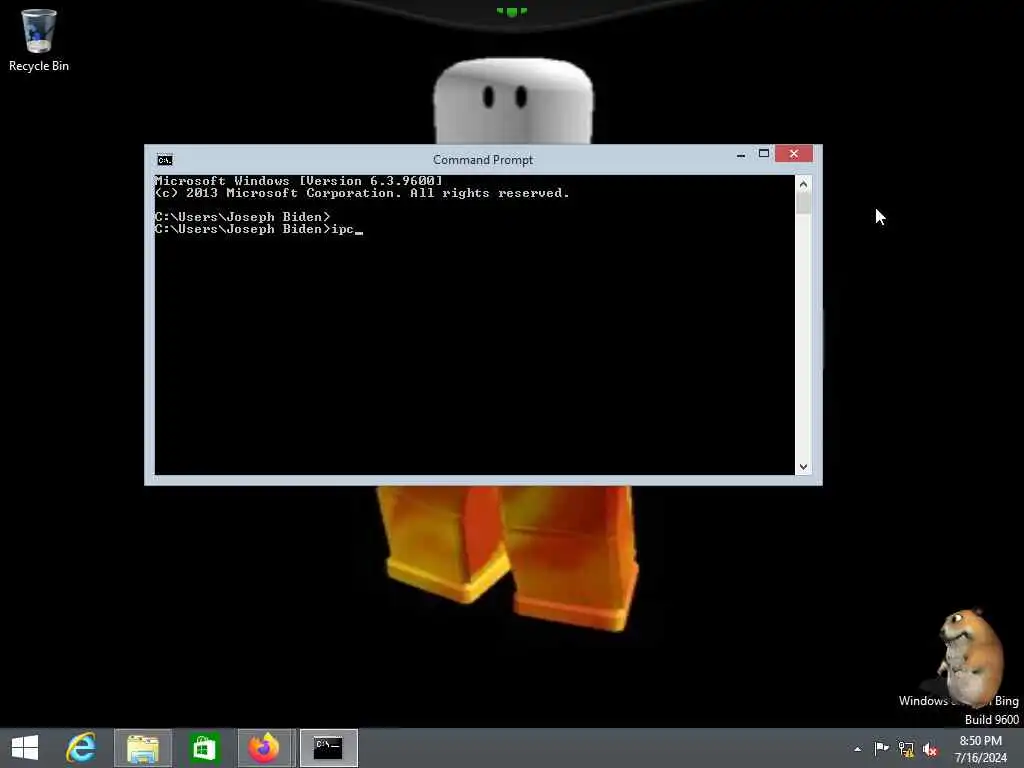Click the Command Prompt title text
Screen dimensions: 1024x768
coord(483,160)
